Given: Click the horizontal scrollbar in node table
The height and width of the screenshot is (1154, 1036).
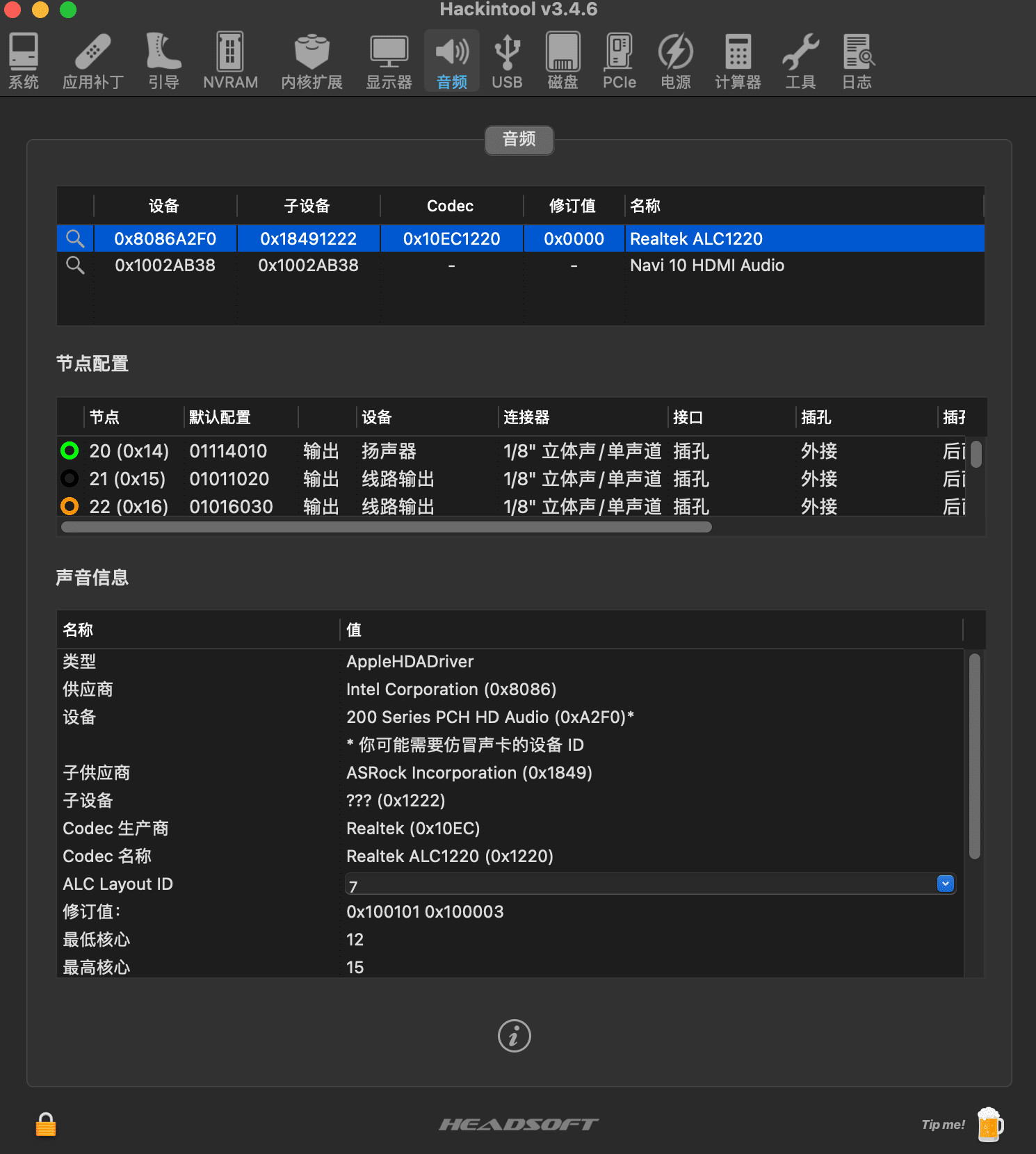Looking at the screenshot, I should 387,527.
